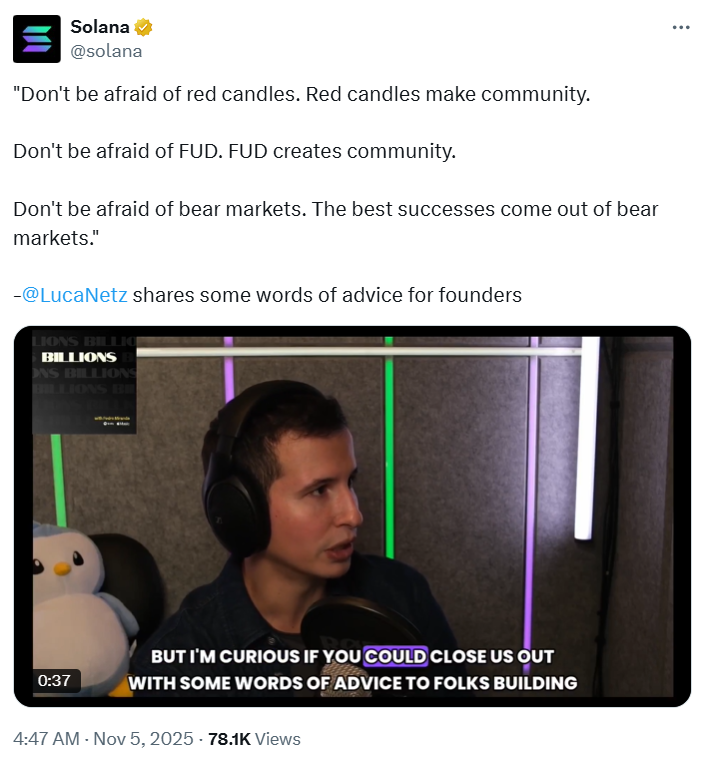Click the Nov 5, 2025 post date

143,739
